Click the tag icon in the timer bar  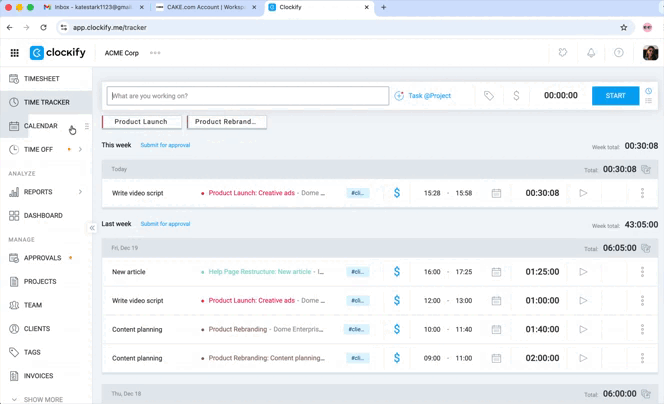pos(489,96)
